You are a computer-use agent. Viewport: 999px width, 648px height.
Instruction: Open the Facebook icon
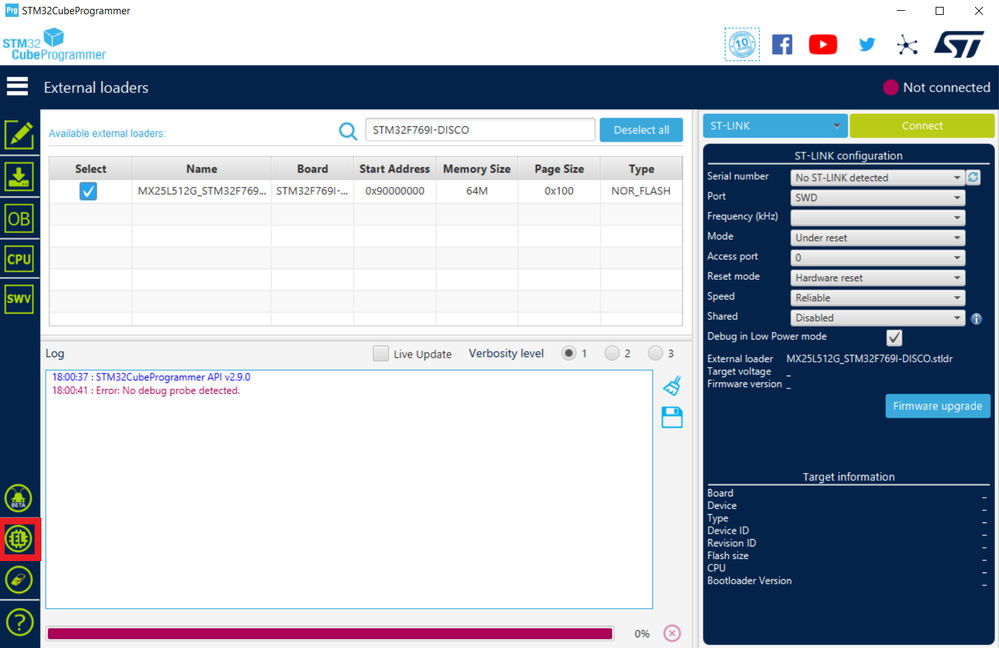pyautogui.click(x=782, y=45)
